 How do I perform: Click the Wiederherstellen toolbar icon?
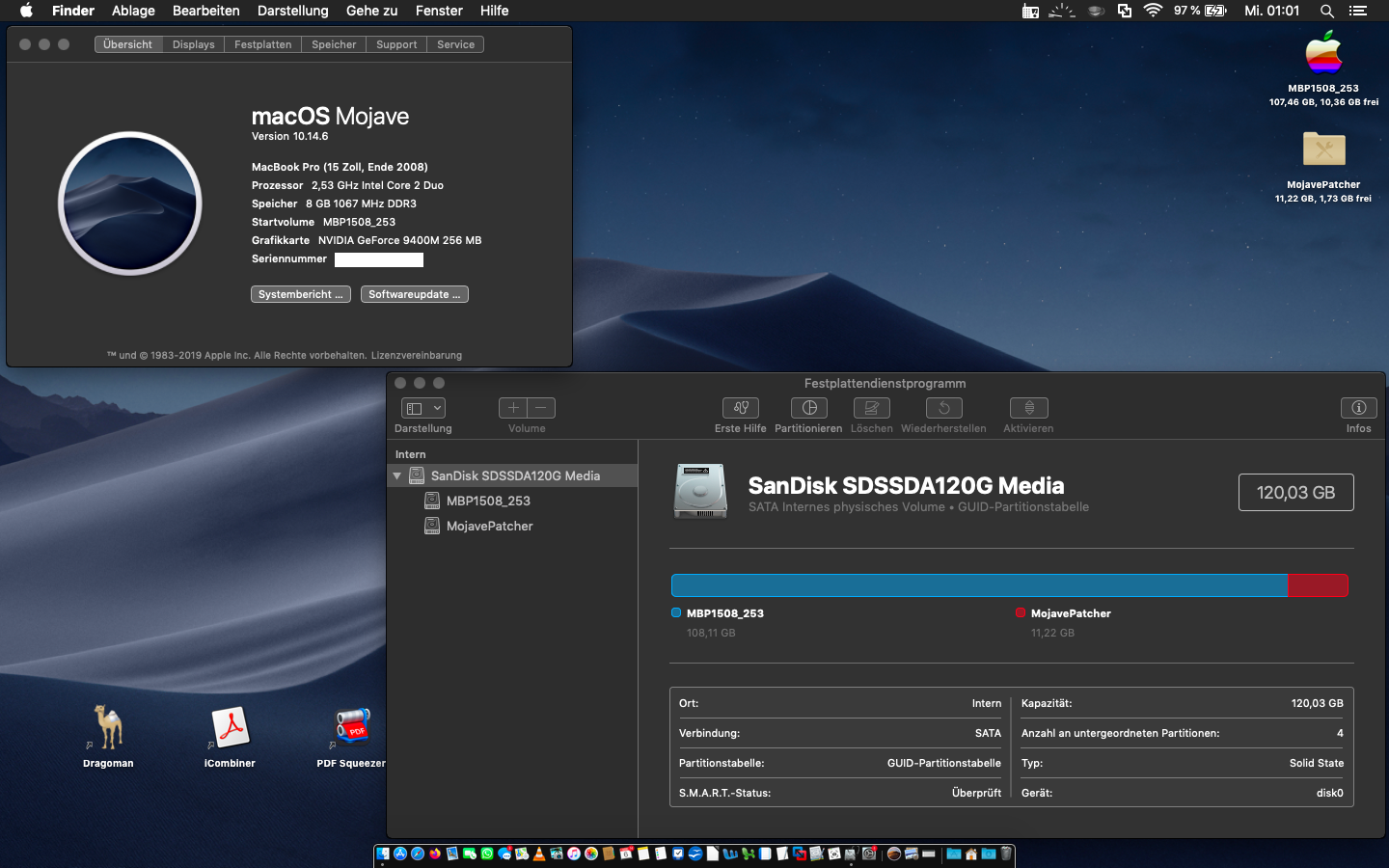point(944,408)
